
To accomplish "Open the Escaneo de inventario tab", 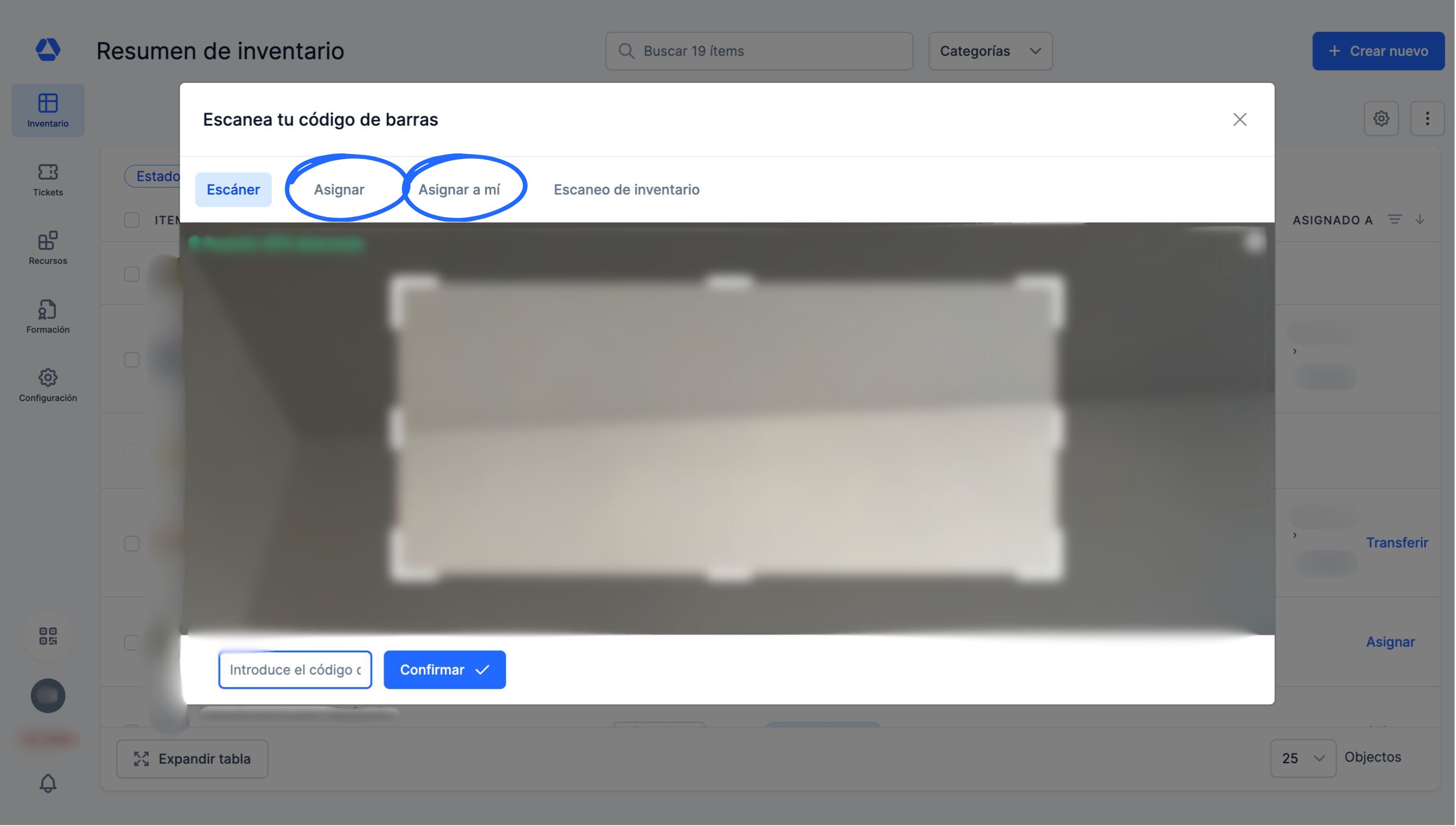I will pyautogui.click(x=627, y=190).
